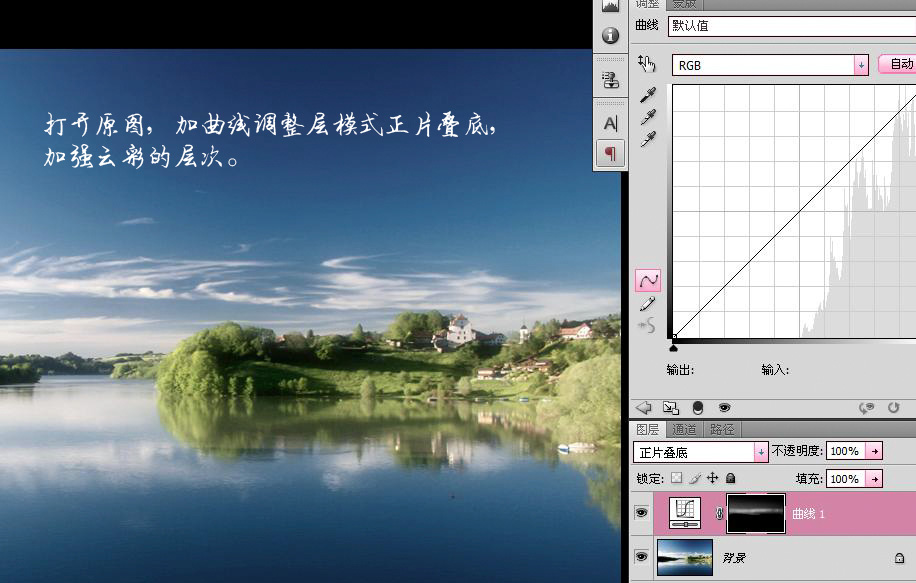The height and width of the screenshot is (583, 916).
Task: Switch to the 通道 tab
Action: pyautogui.click(x=684, y=430)
